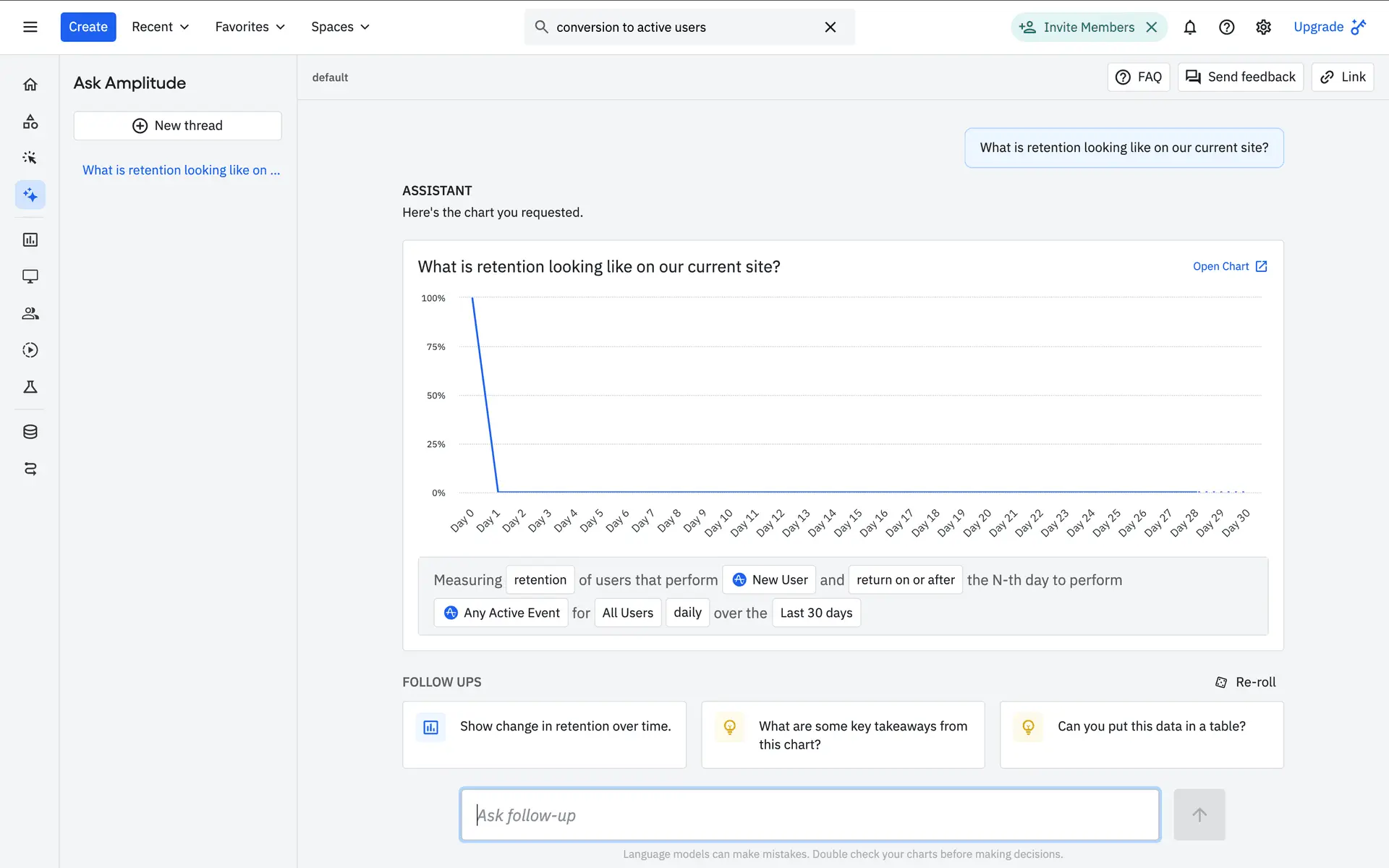The image size is (1389, 868).
Task: Expand the Spaces dropdown
Action: click(340, 27)
